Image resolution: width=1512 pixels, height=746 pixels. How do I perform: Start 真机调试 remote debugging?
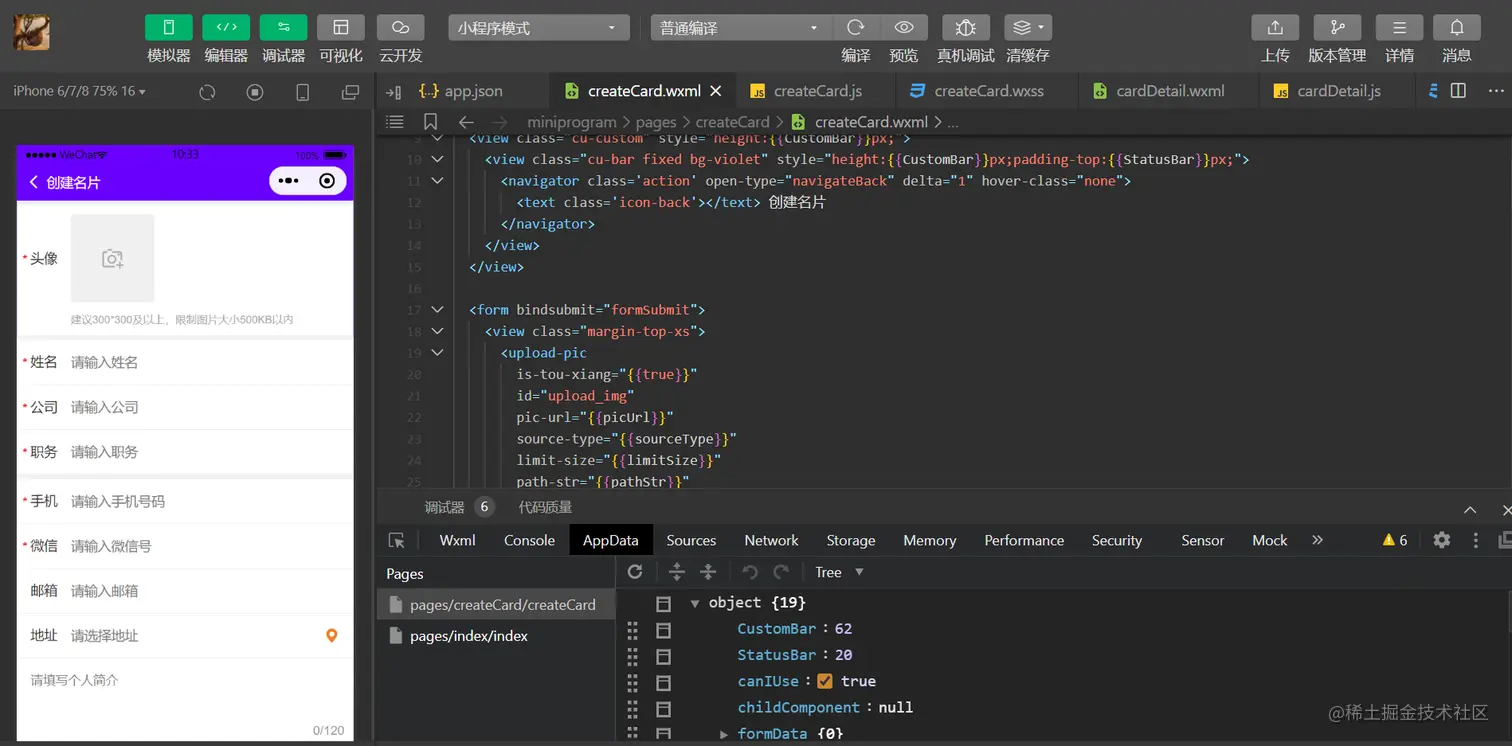click(965, 27)
